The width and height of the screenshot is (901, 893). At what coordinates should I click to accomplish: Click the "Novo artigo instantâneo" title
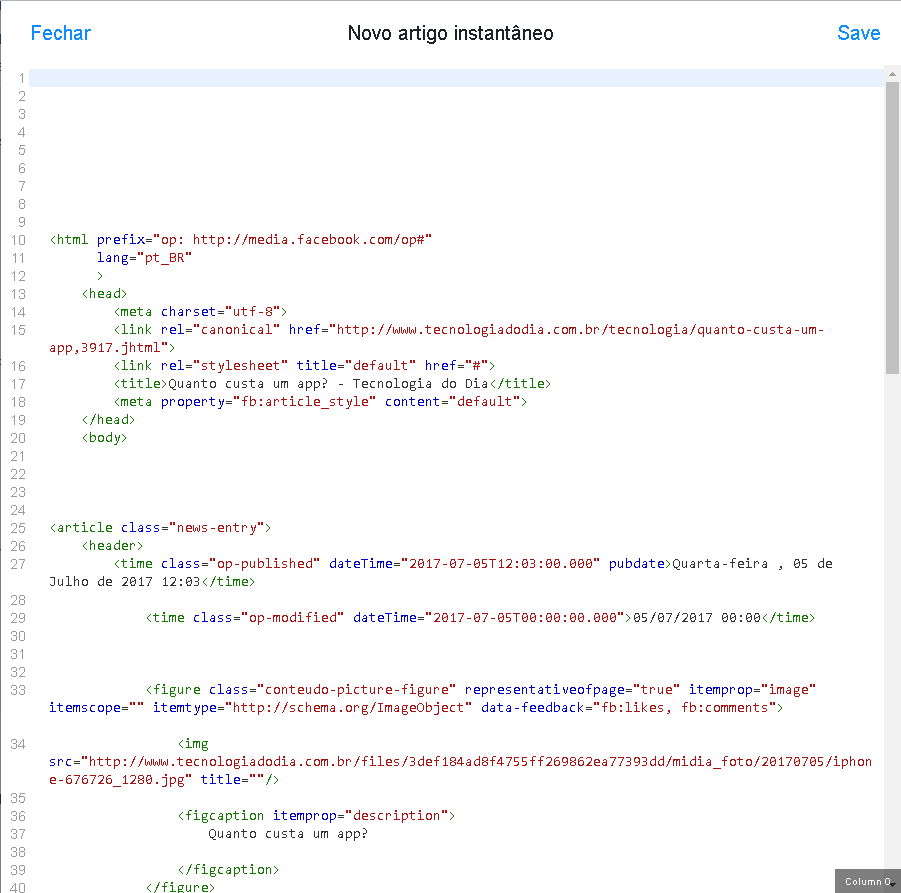[x=450, y=33]
